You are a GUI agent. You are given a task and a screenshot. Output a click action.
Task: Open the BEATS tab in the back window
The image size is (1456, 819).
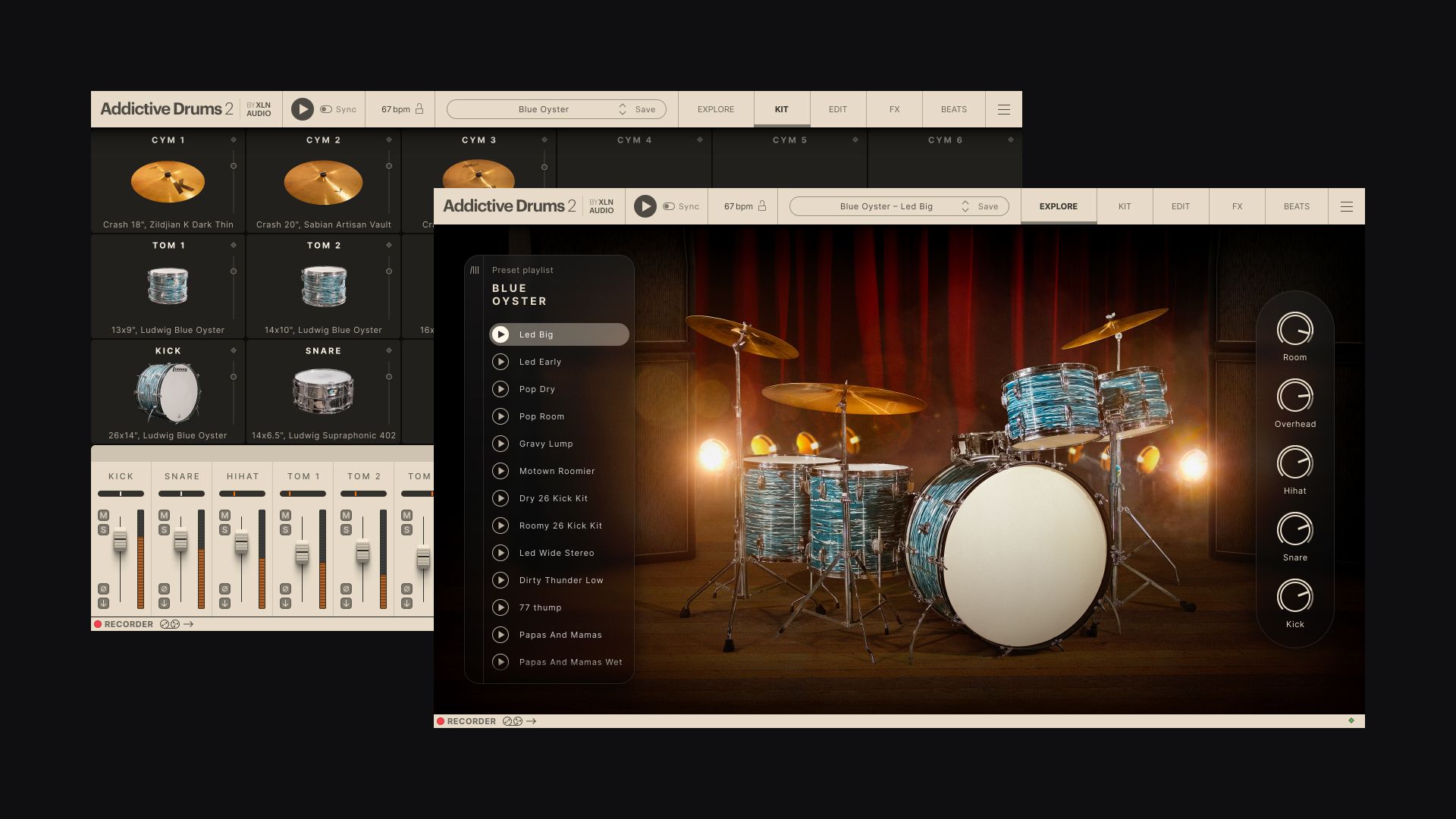click(954, 109)
